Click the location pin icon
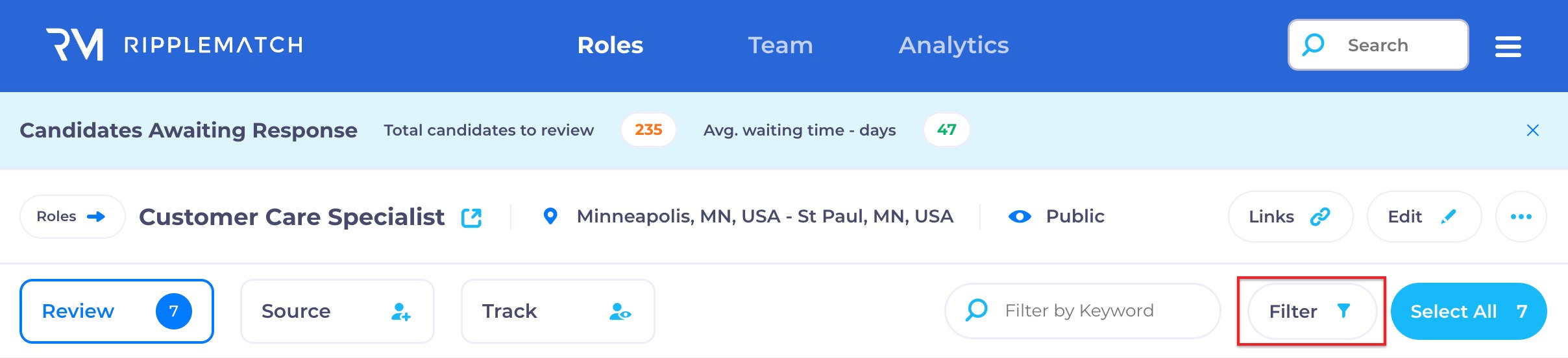 (550, 216)
